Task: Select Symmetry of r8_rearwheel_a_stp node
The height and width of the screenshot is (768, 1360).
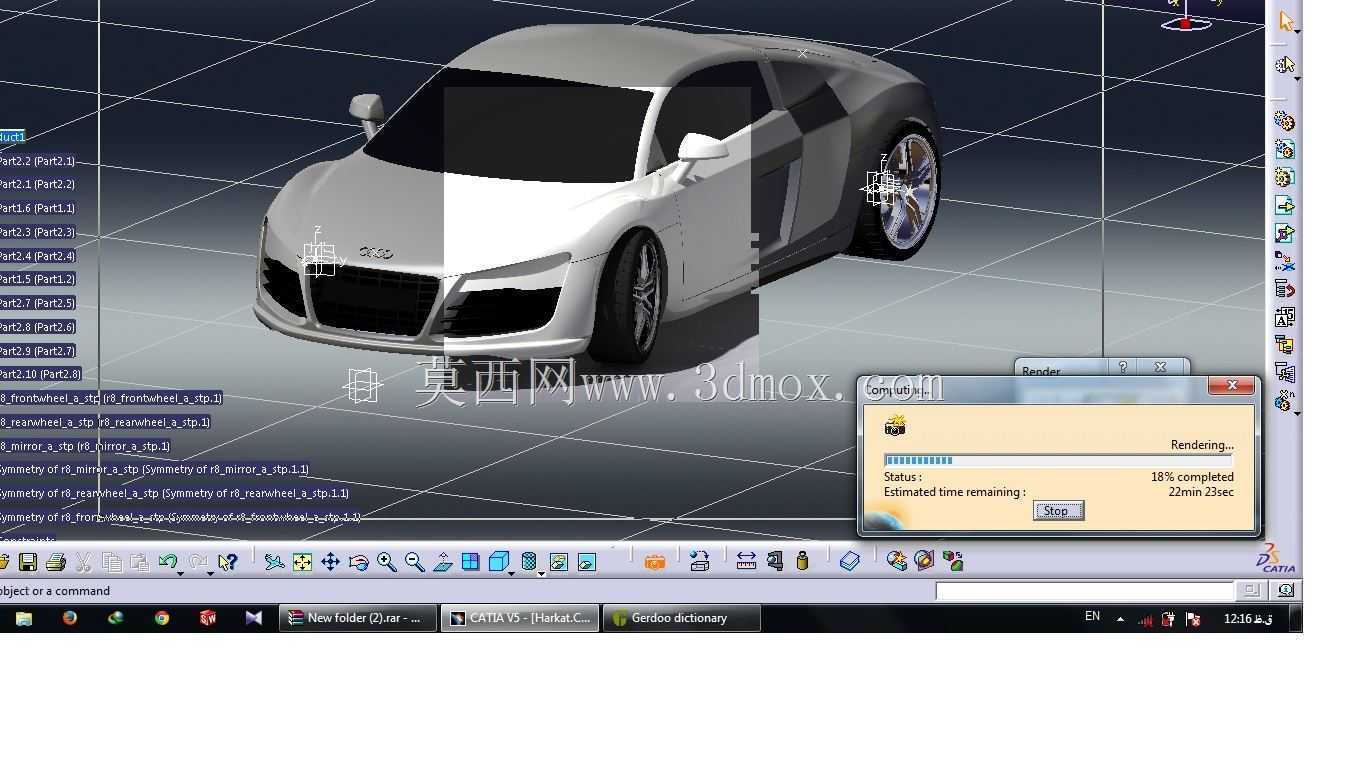Action: point(174,493)
